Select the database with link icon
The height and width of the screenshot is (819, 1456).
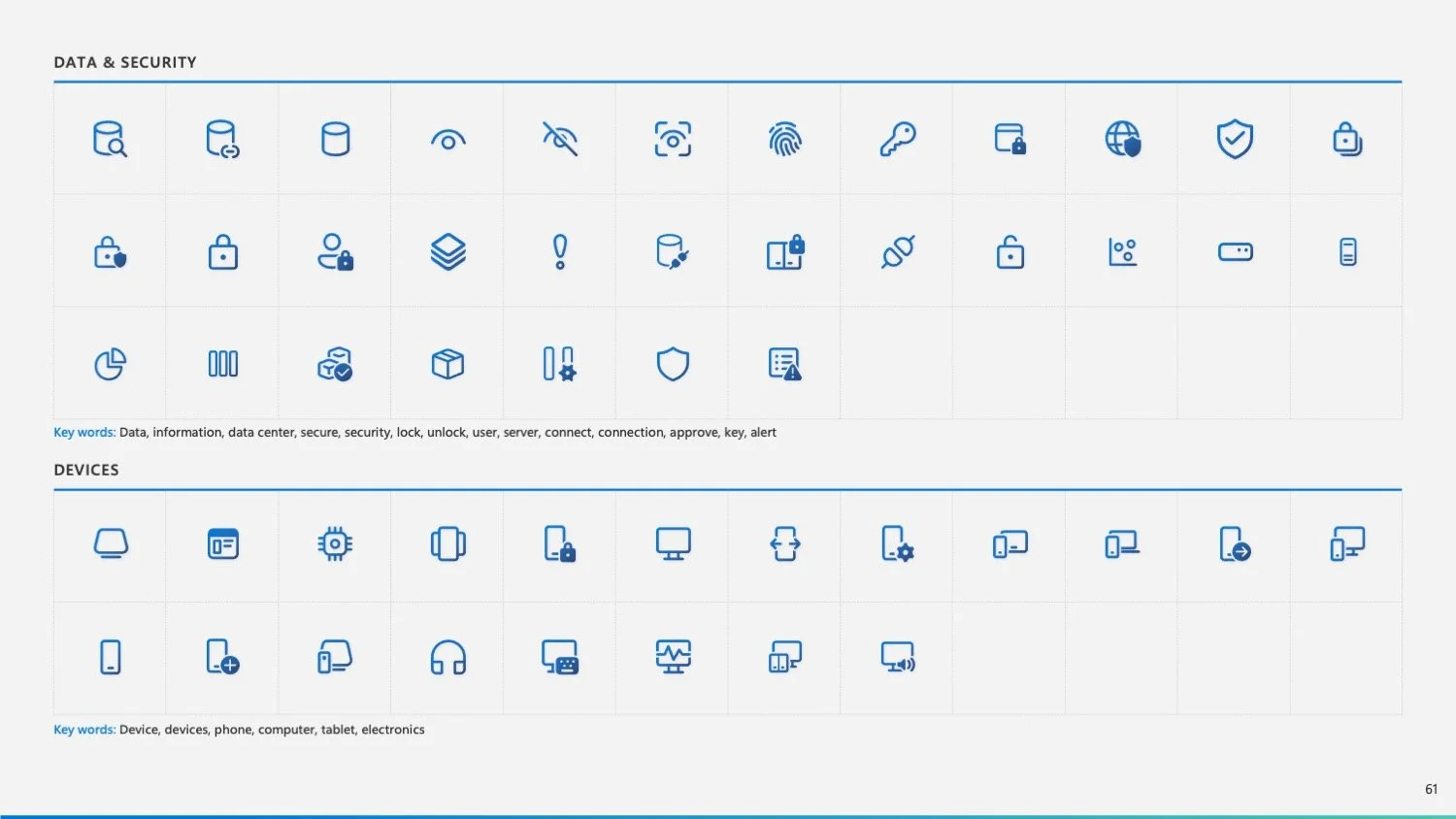coord(222,139)
